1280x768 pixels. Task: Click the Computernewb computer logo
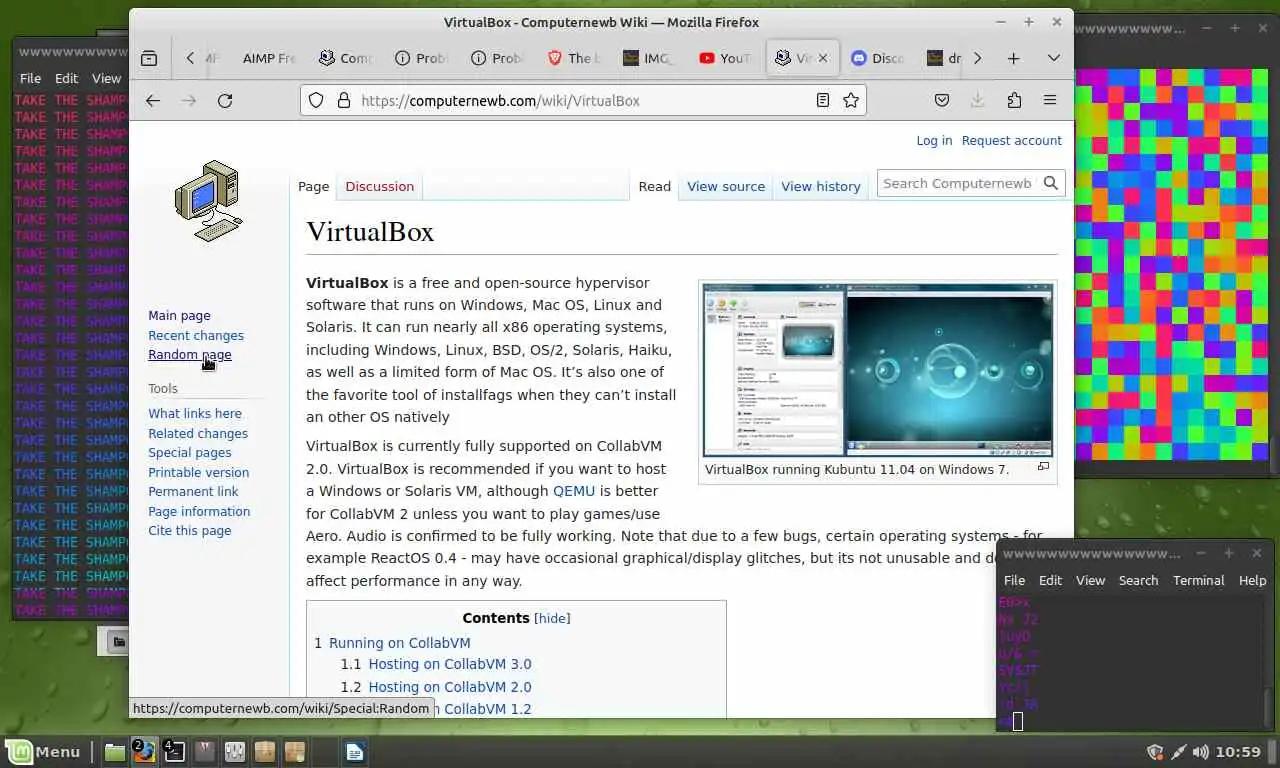[208, 200]
